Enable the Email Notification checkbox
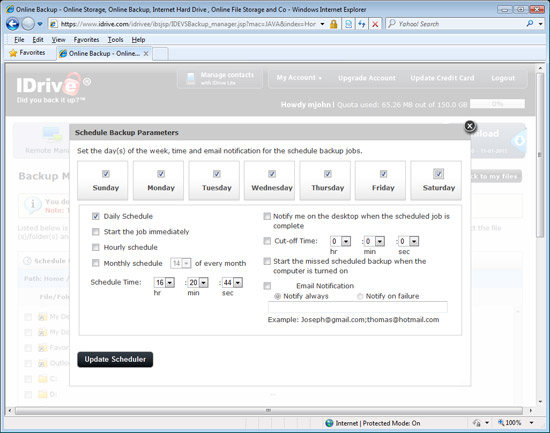The height and width of the screenshot is (433, 550). (x=267, y=286)
